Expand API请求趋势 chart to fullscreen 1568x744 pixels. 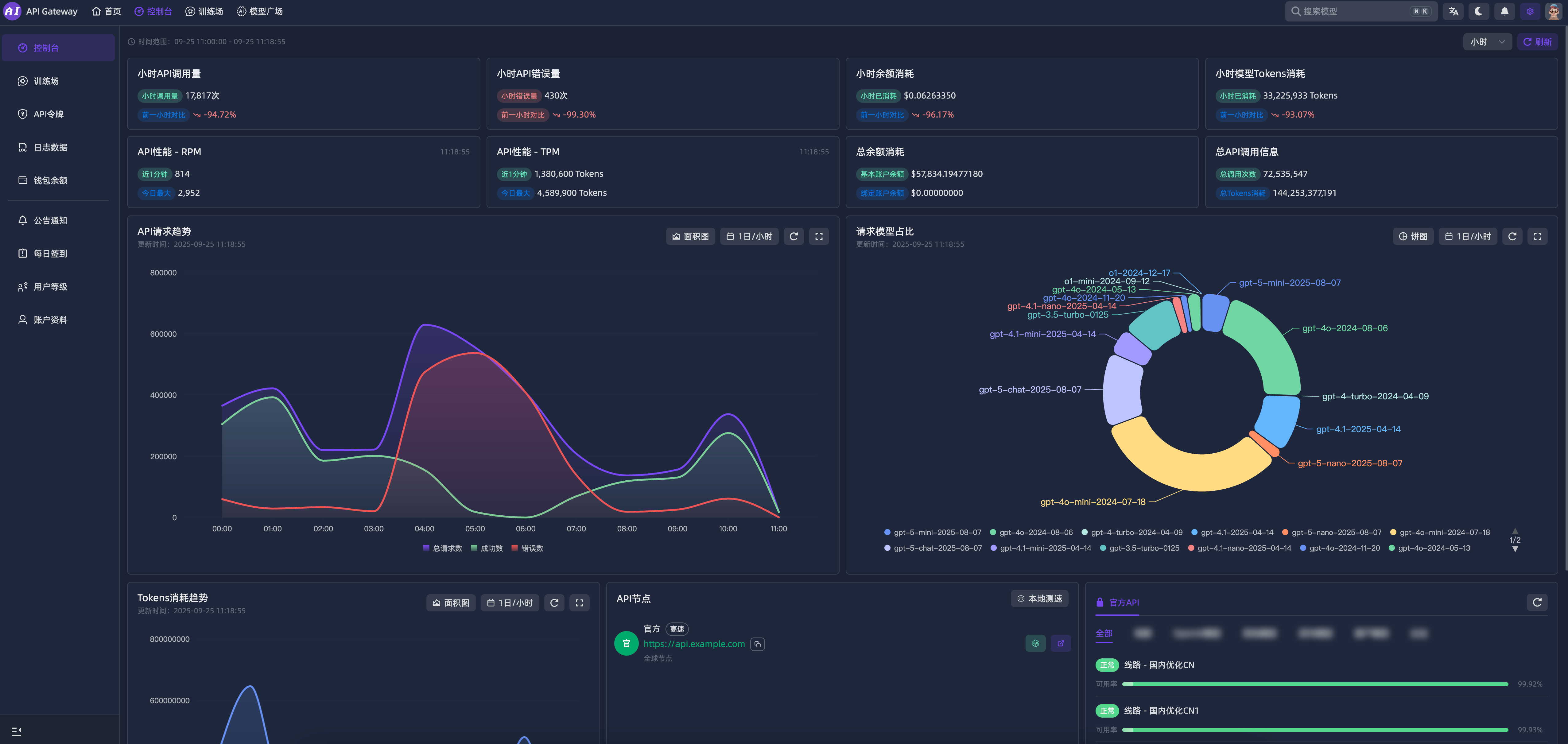click(x=819, y=236)
